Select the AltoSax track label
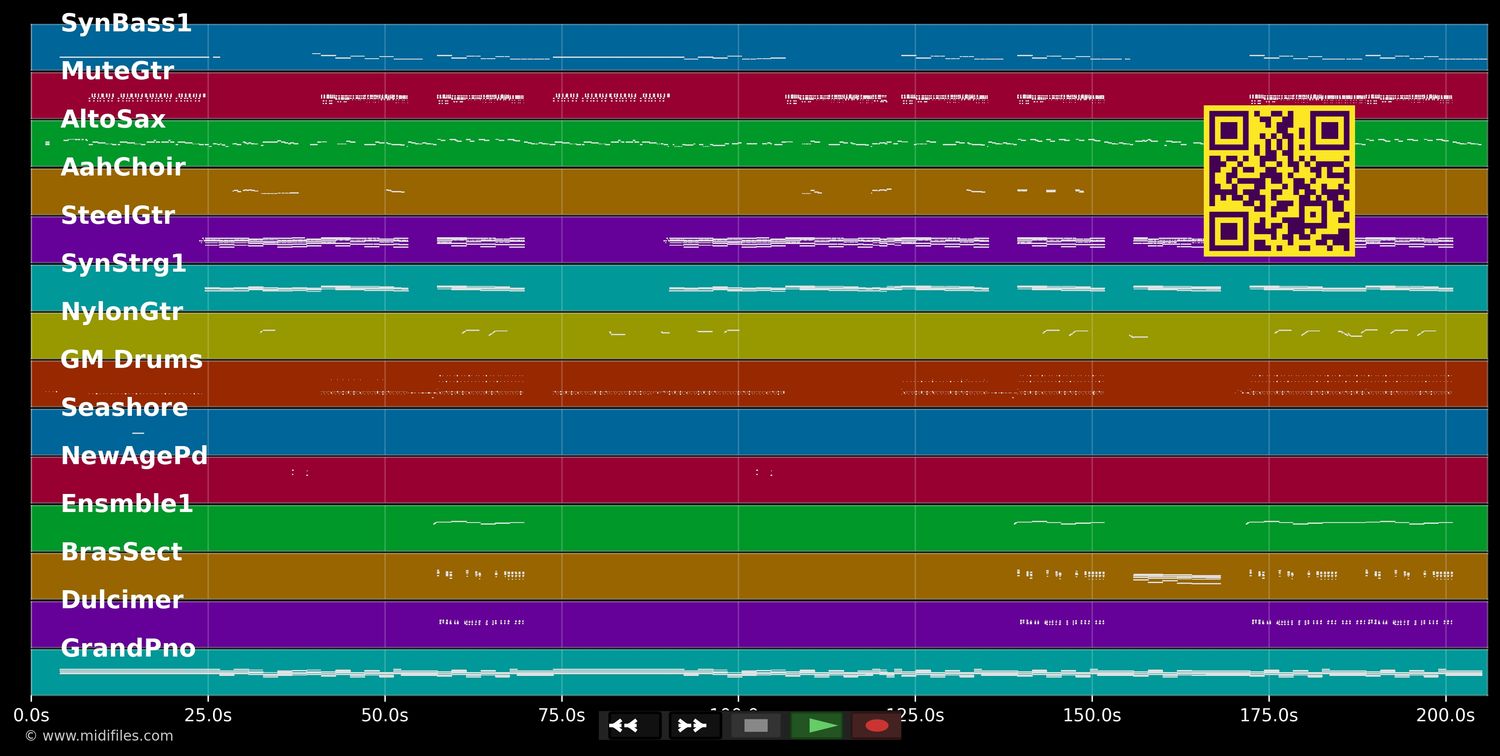The width and height of the screenshot is (1500, 756). point(116,119)
